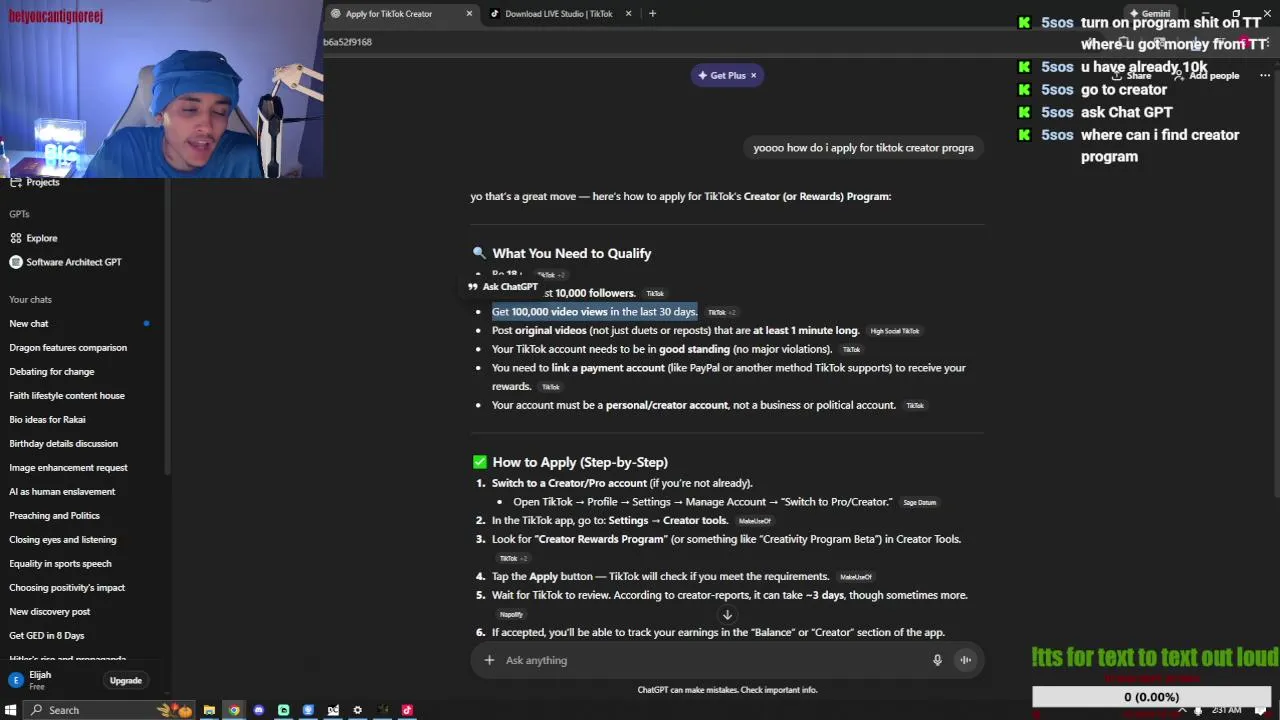Click the Upgrade button

pyautogui.click(x=125, y=681)
